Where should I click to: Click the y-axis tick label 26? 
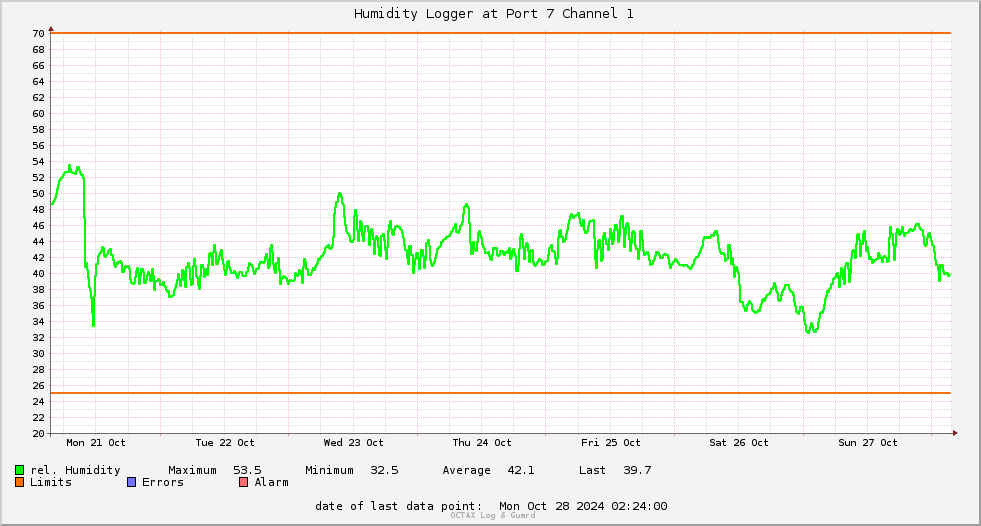38,386
